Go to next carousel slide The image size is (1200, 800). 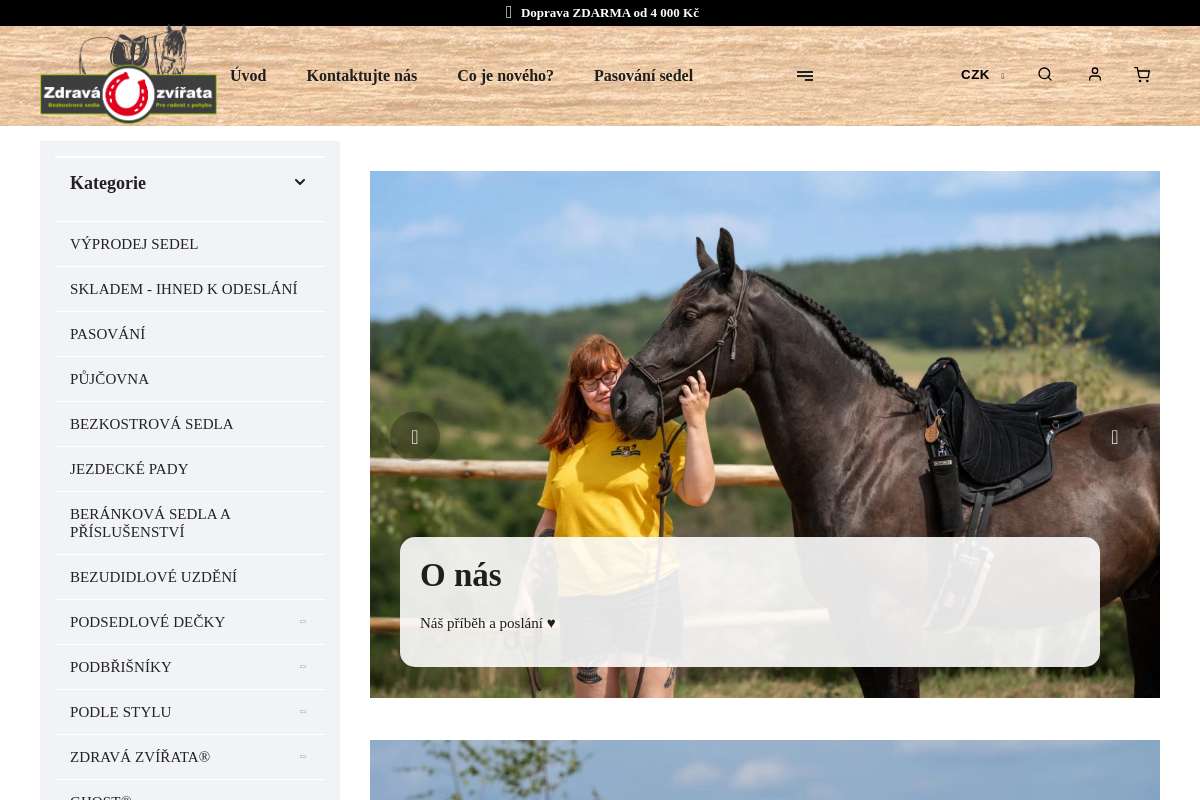pos(1115,437)
